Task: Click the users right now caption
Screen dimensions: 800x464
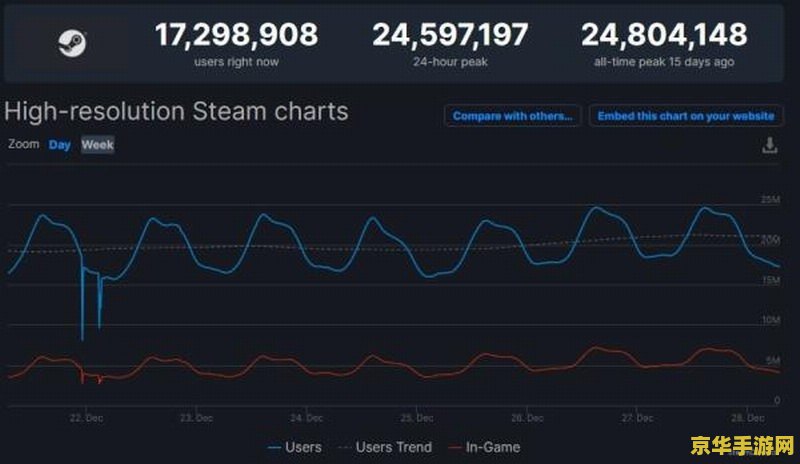Action: (x=236, y=62)
